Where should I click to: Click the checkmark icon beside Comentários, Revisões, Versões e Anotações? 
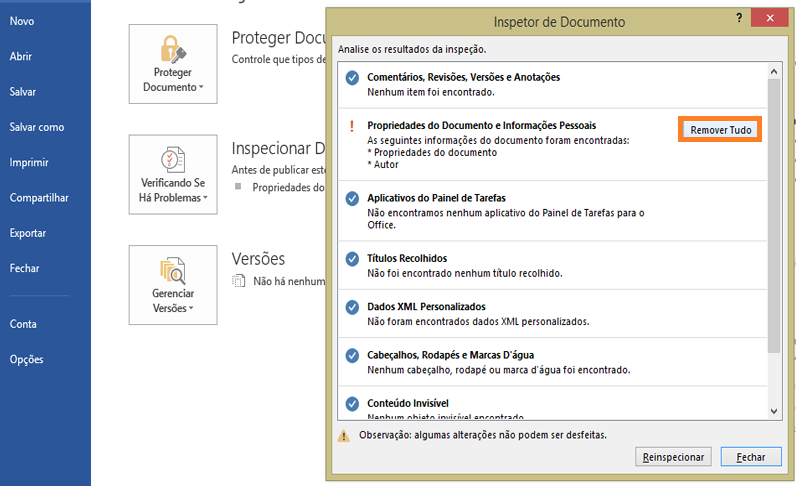(x=352, y=78)
